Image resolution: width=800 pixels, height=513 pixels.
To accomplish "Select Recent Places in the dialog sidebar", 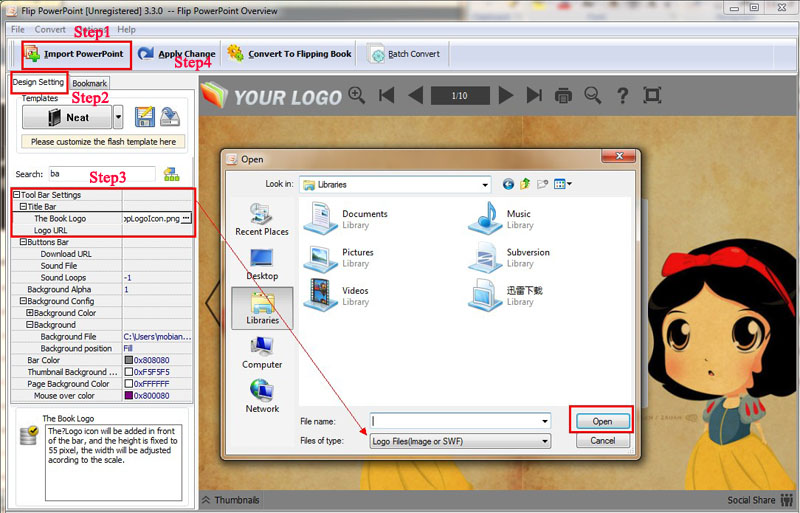I will point(262,219).
